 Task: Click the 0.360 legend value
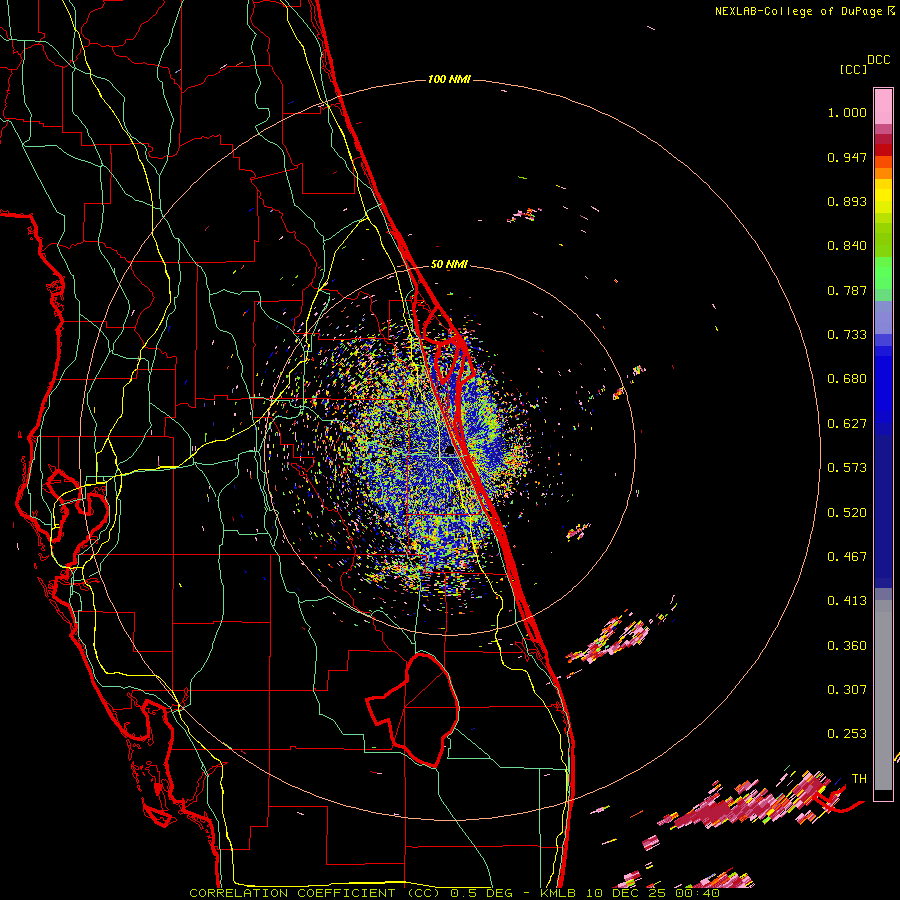click(x=847, y=646)
